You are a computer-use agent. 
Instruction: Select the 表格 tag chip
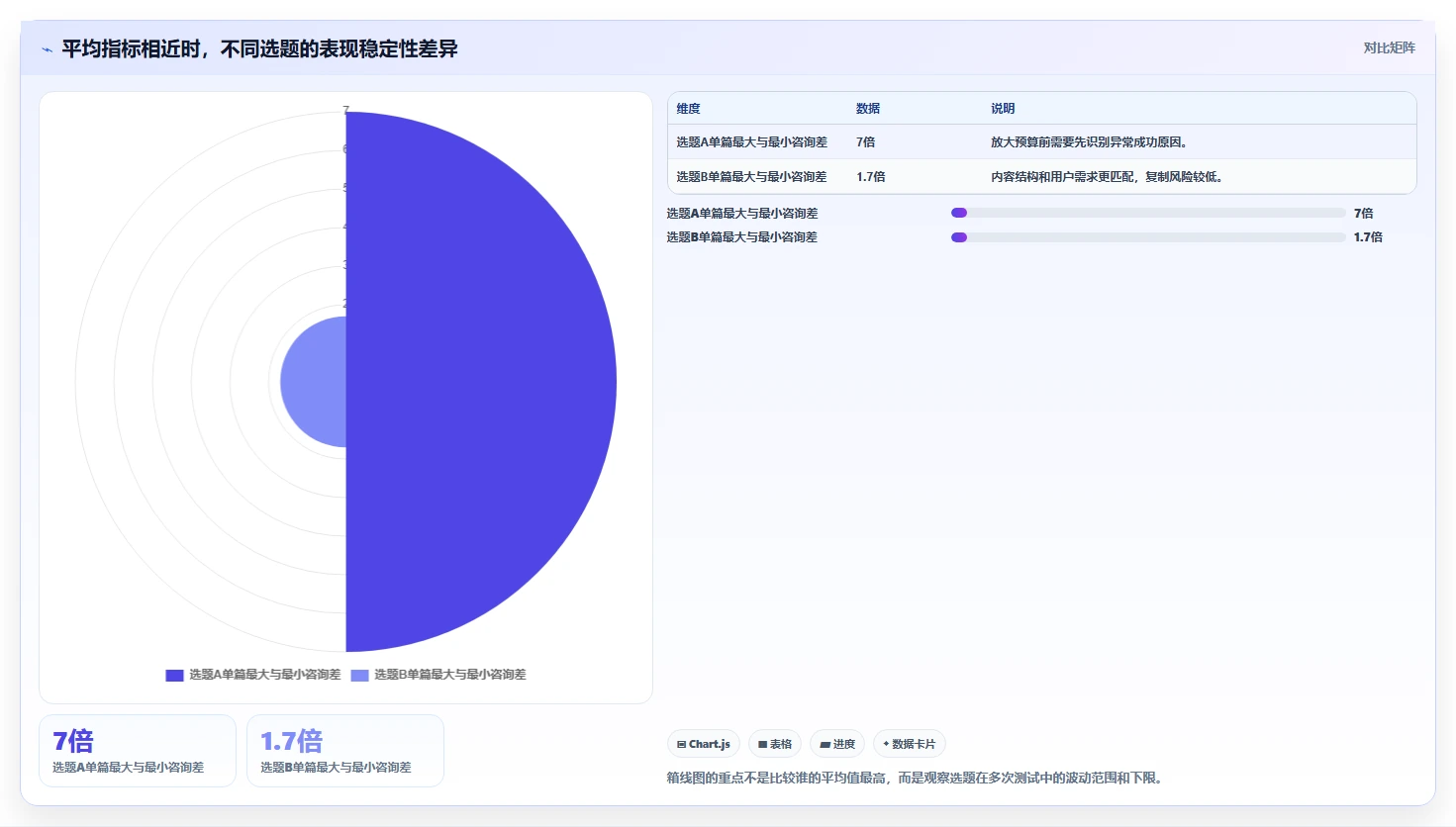point(775,744)
